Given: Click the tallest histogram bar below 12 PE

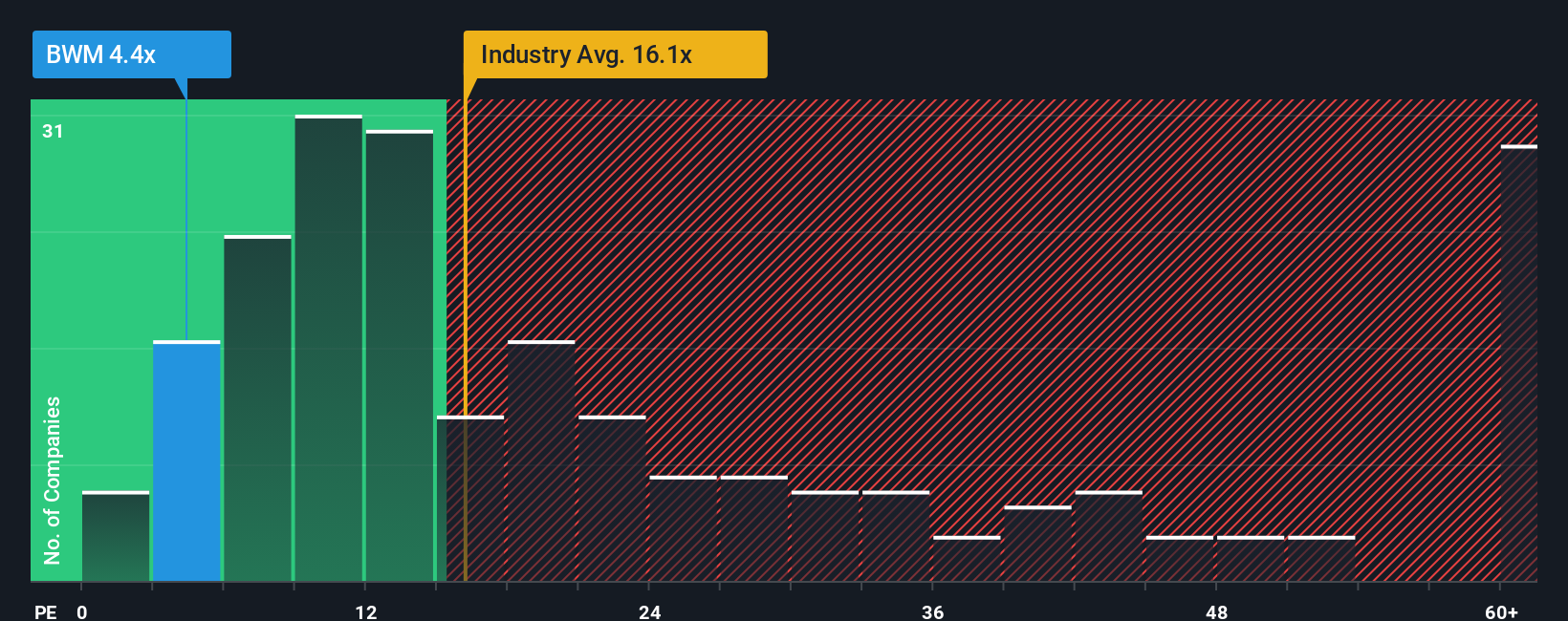Looking at the screenshot, I should pyautogui.click(x=328, y=348).
